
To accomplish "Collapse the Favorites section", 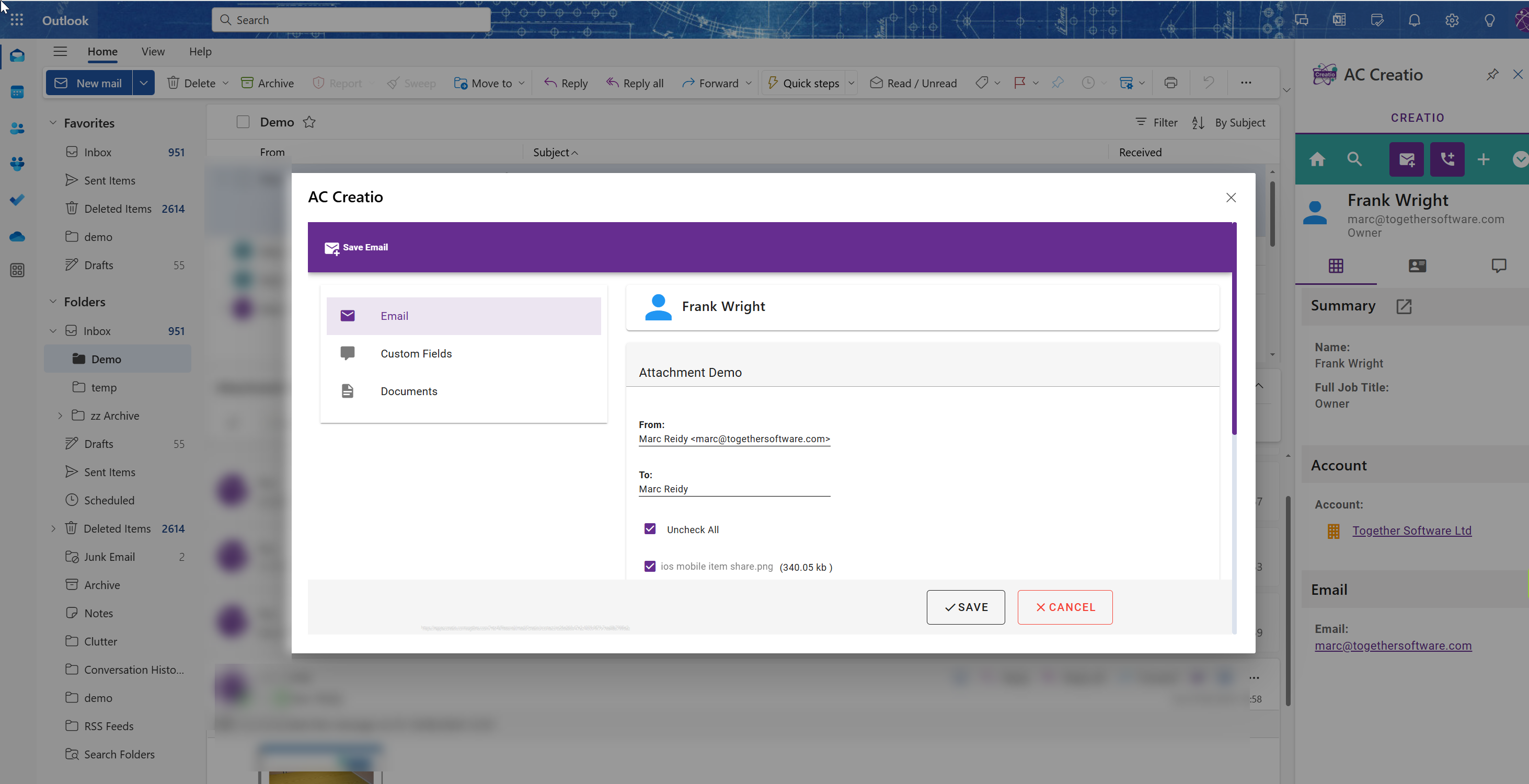I will pyautogui.click(x=53, y=123).
